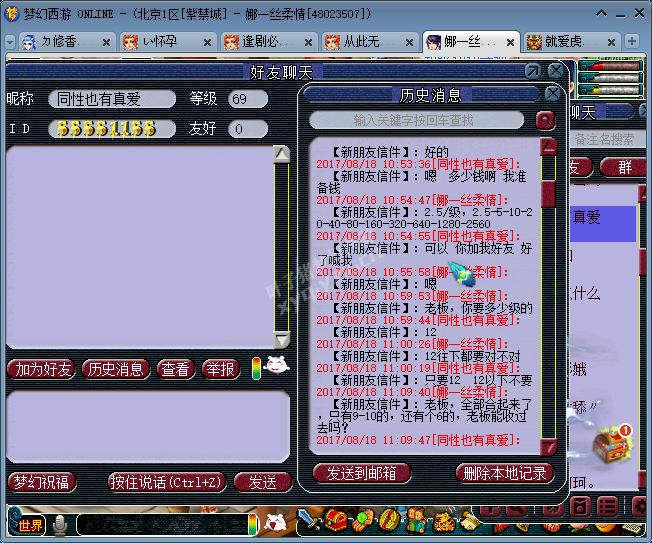
Task: Click 加为好友 button
Action: click(41, 369)
